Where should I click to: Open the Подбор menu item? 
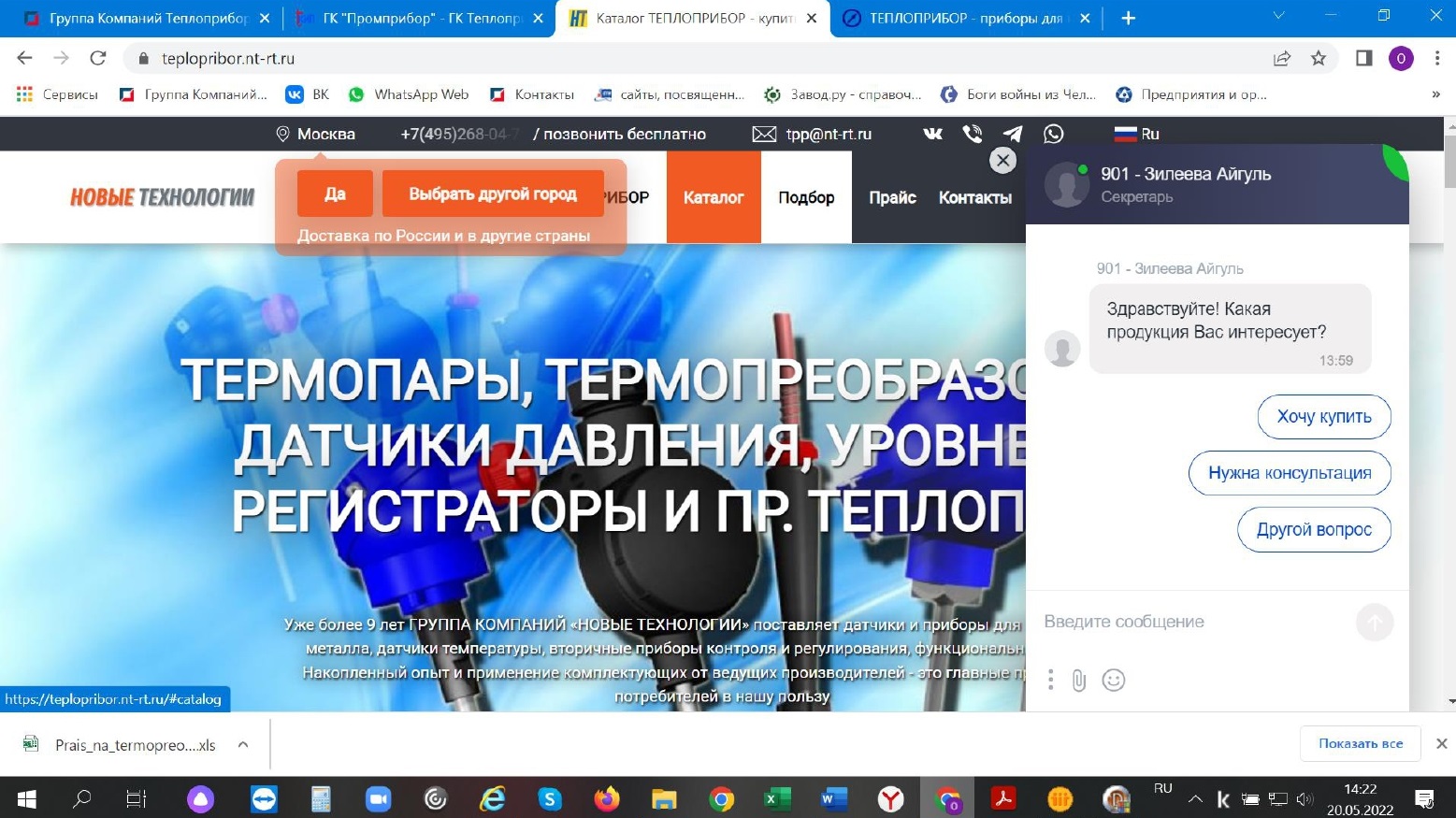[806, 197]
